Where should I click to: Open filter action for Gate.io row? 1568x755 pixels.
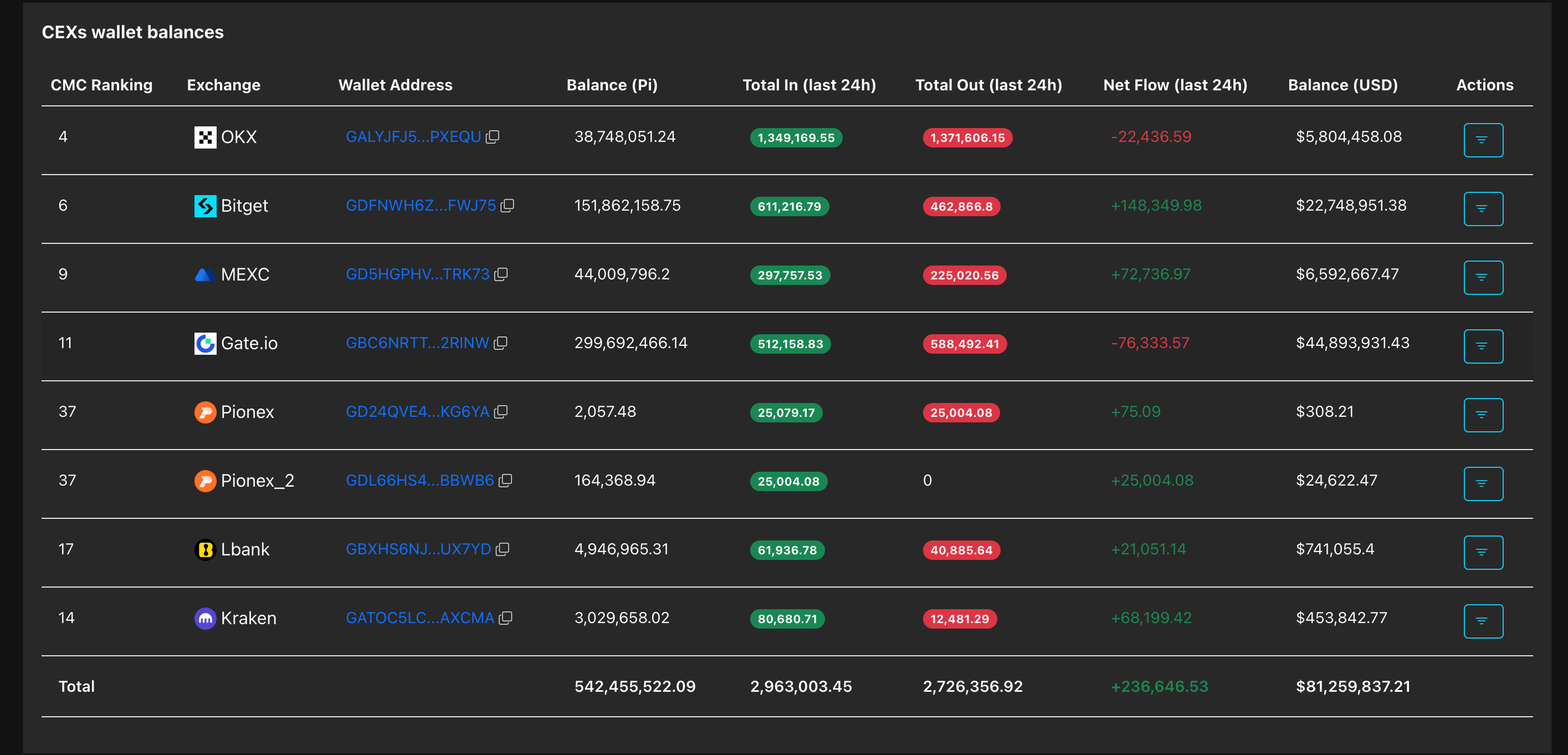(1483, 346)
